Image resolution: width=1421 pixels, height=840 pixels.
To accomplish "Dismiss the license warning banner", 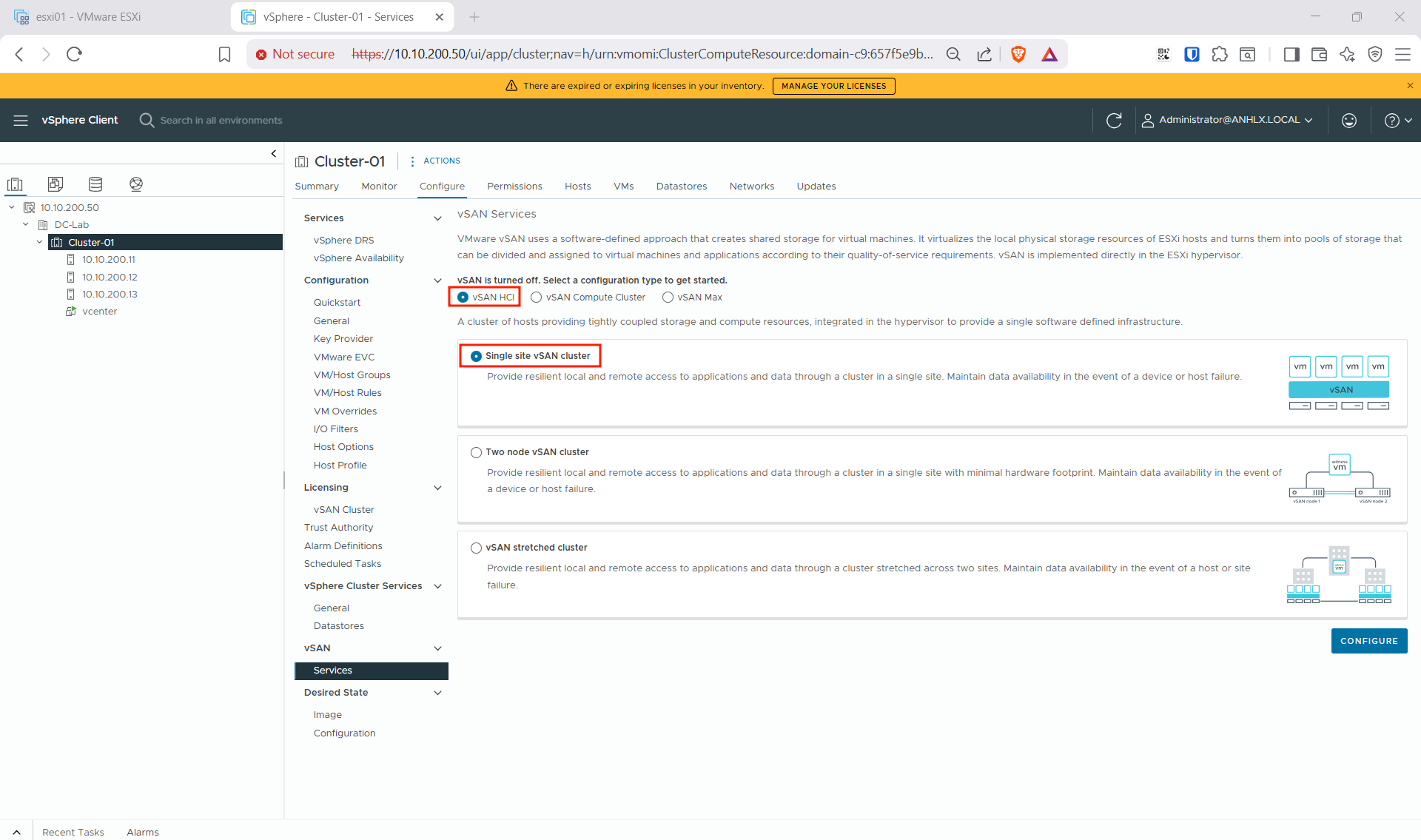I will pos(1410,86).
